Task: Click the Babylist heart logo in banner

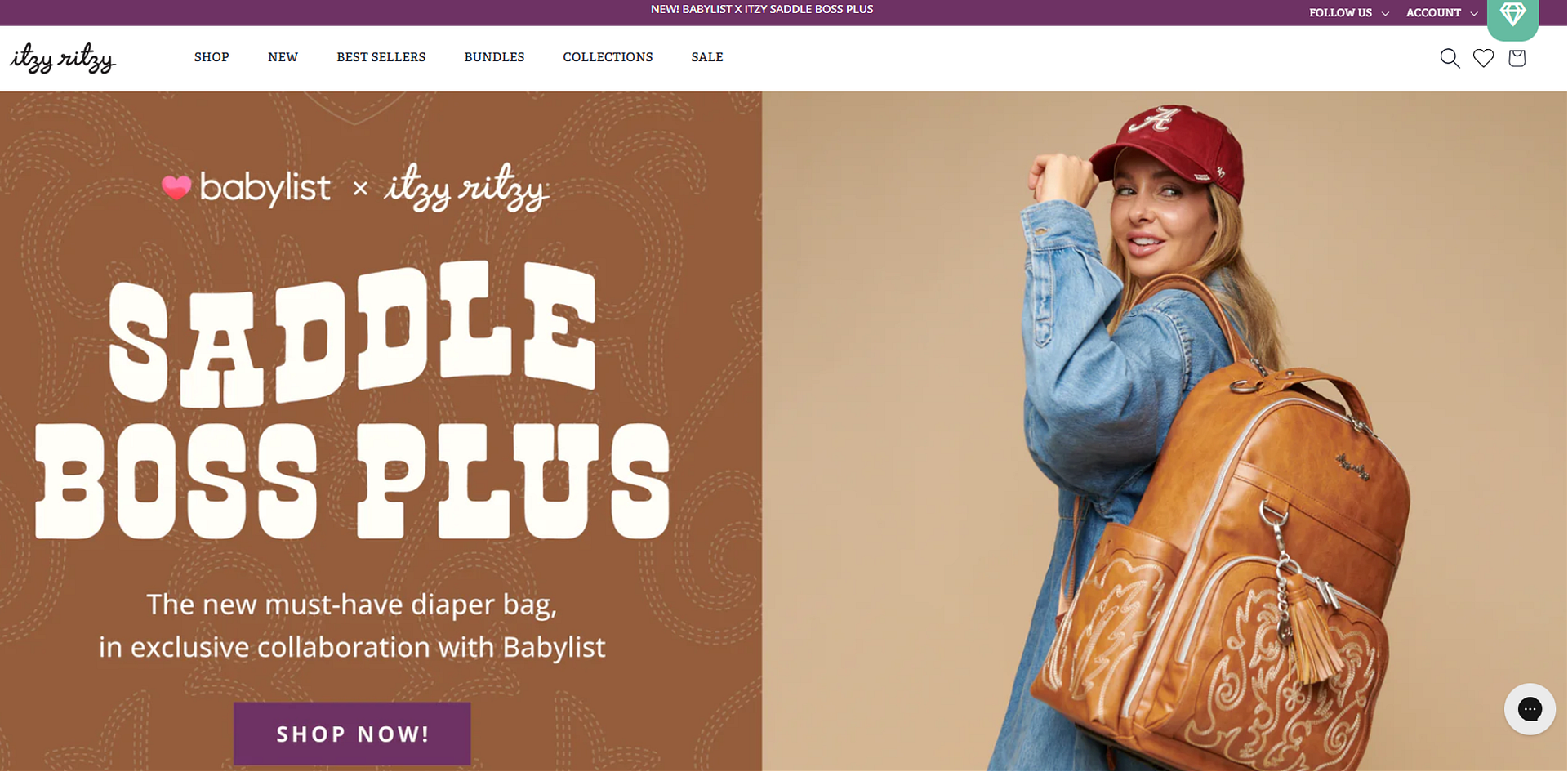Action: pos(176,188)
